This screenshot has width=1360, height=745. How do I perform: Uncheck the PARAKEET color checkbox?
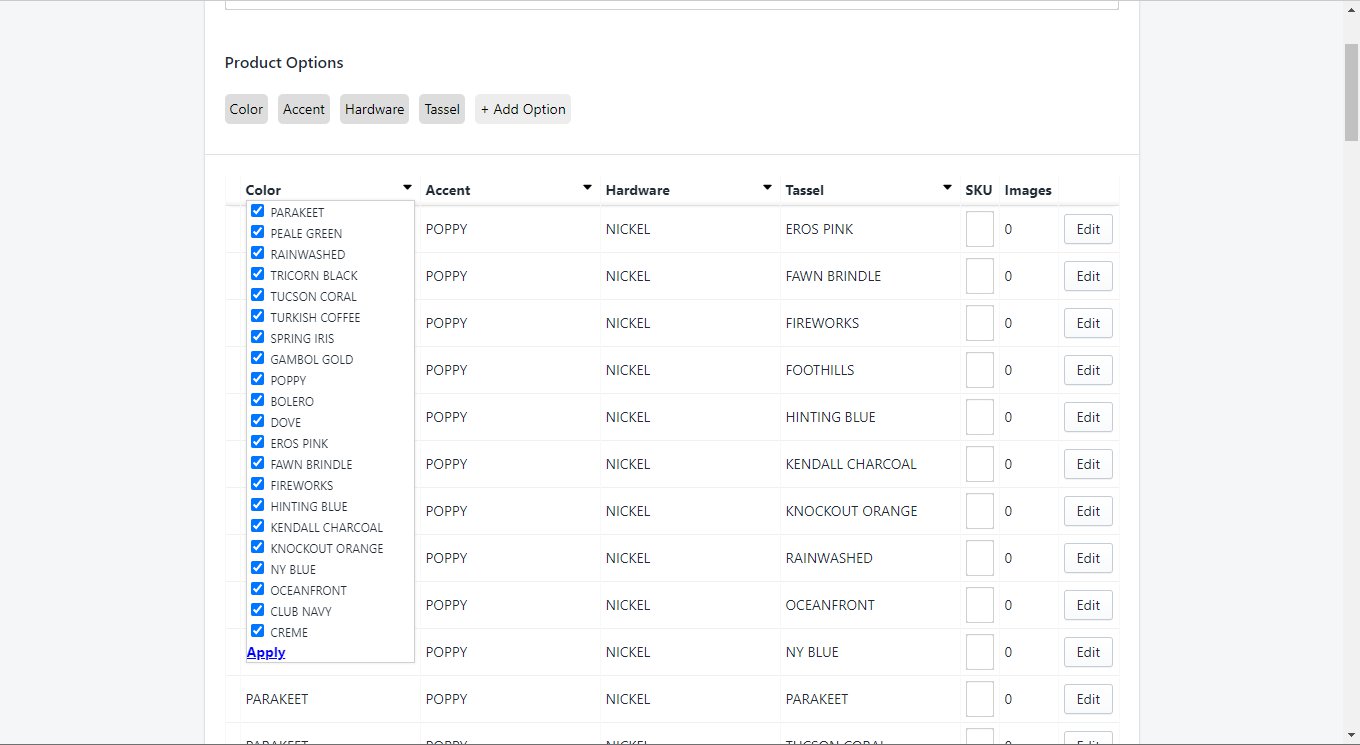pos(258,211)
